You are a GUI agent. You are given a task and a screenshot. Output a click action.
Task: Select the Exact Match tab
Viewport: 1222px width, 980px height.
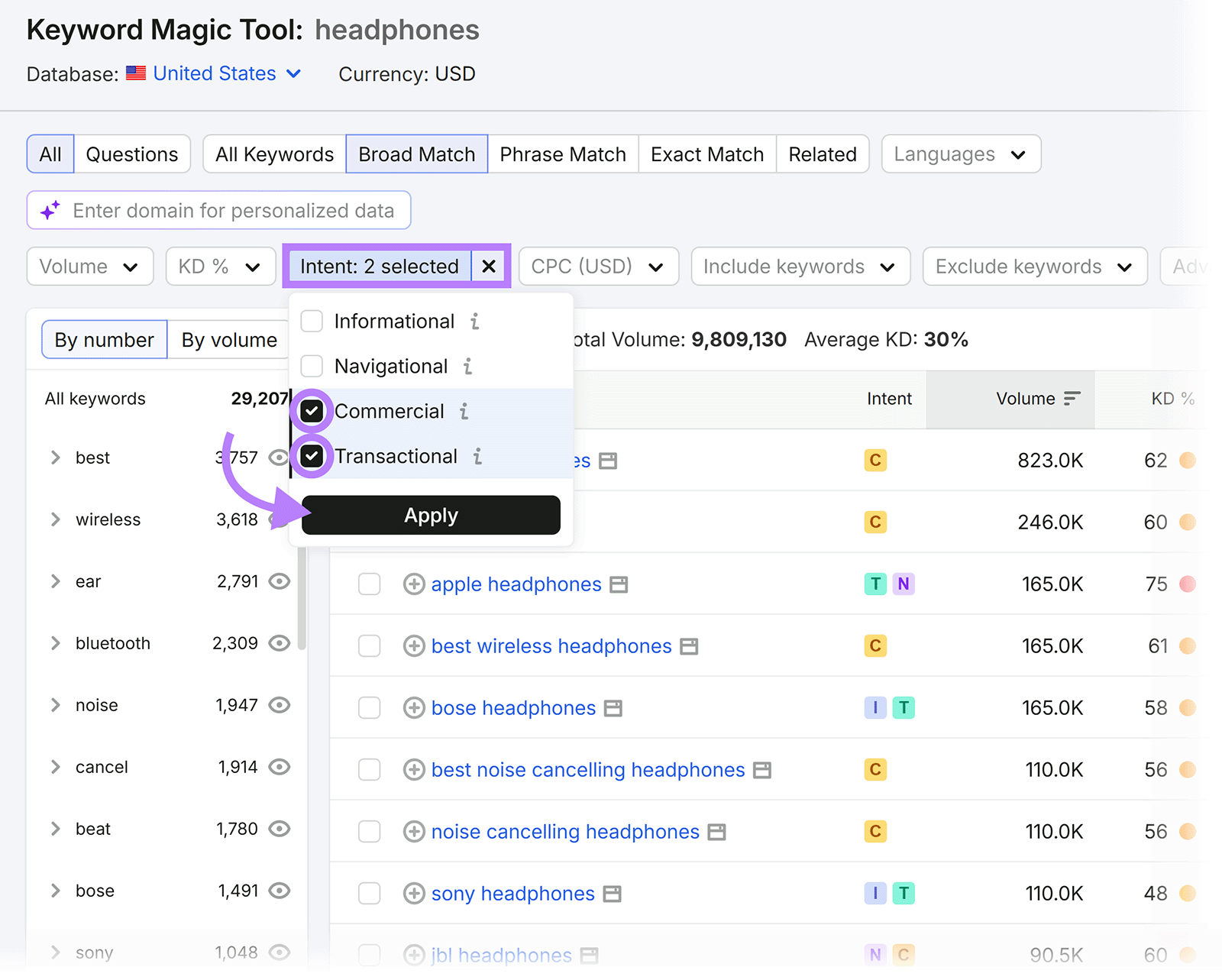tap(707, 154)
